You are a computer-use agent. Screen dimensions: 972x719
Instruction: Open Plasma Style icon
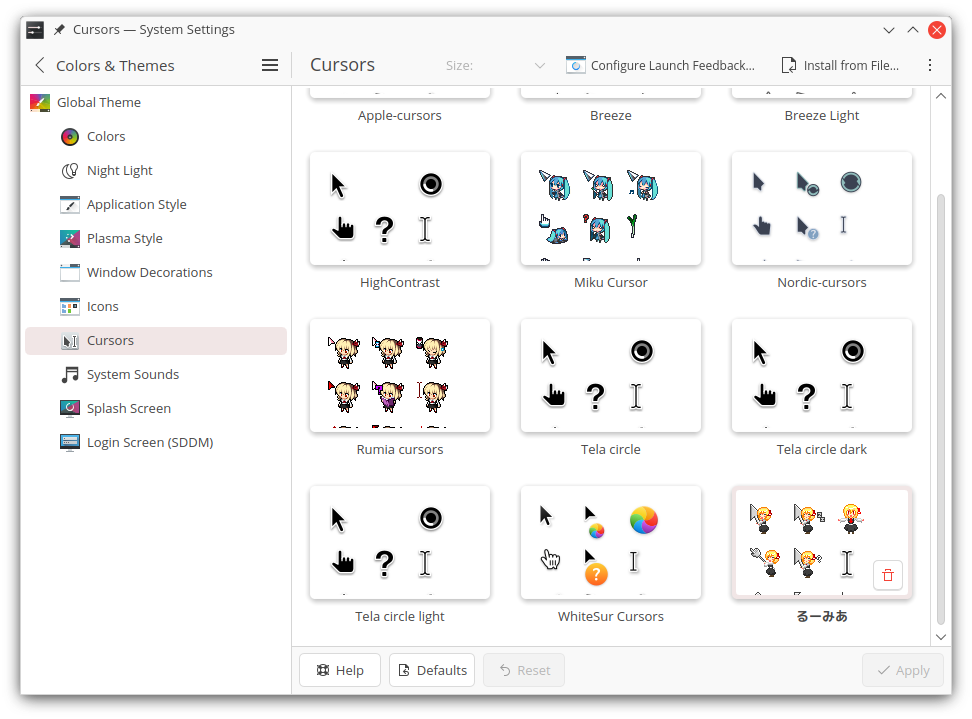(x=70, y=239)
